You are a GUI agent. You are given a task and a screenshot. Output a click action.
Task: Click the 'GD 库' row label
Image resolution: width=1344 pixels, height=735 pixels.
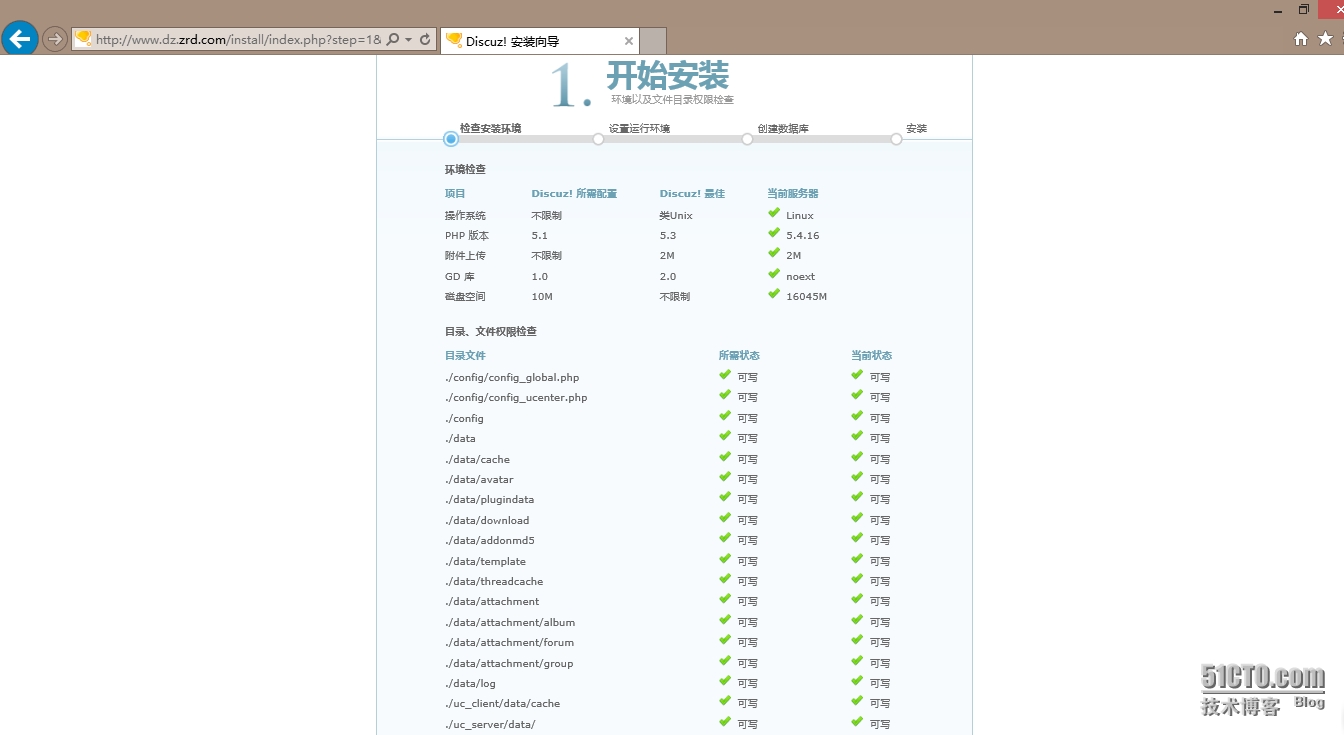pos(460,277)
